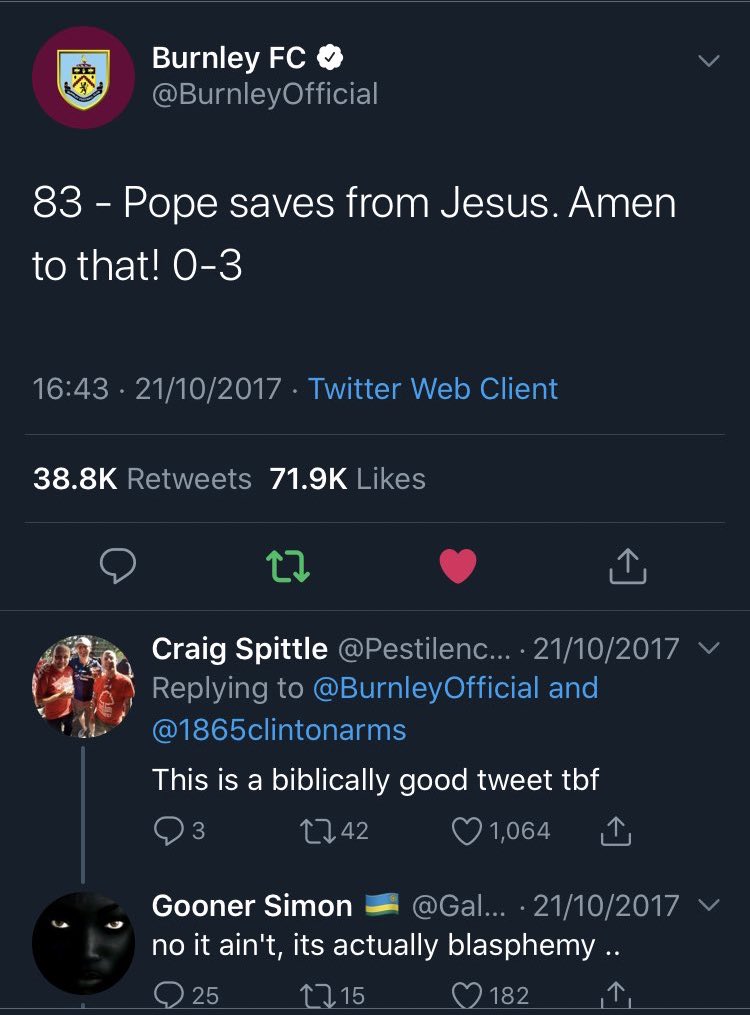Reply to Craig Spittle's tweet
Image resolution: width=750 pixels, height=1015 pixels.
tap(168, 831)
